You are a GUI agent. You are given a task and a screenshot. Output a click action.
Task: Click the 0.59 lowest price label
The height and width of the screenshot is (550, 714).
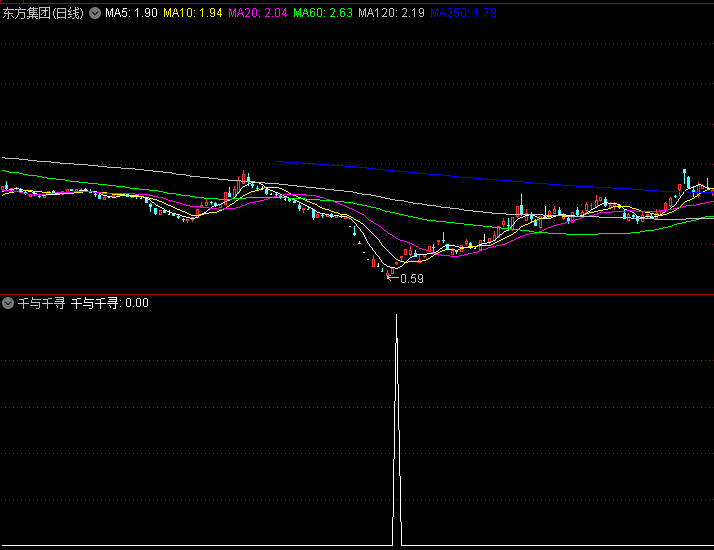[412, 279]
